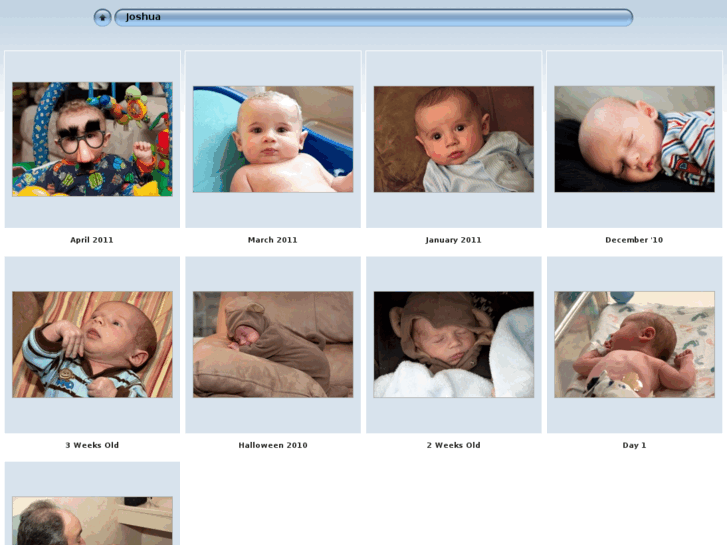The height and width of the screenshot is (545, 727).
Task: Open the sleeping baby December '10 photo
Action: 634,139
